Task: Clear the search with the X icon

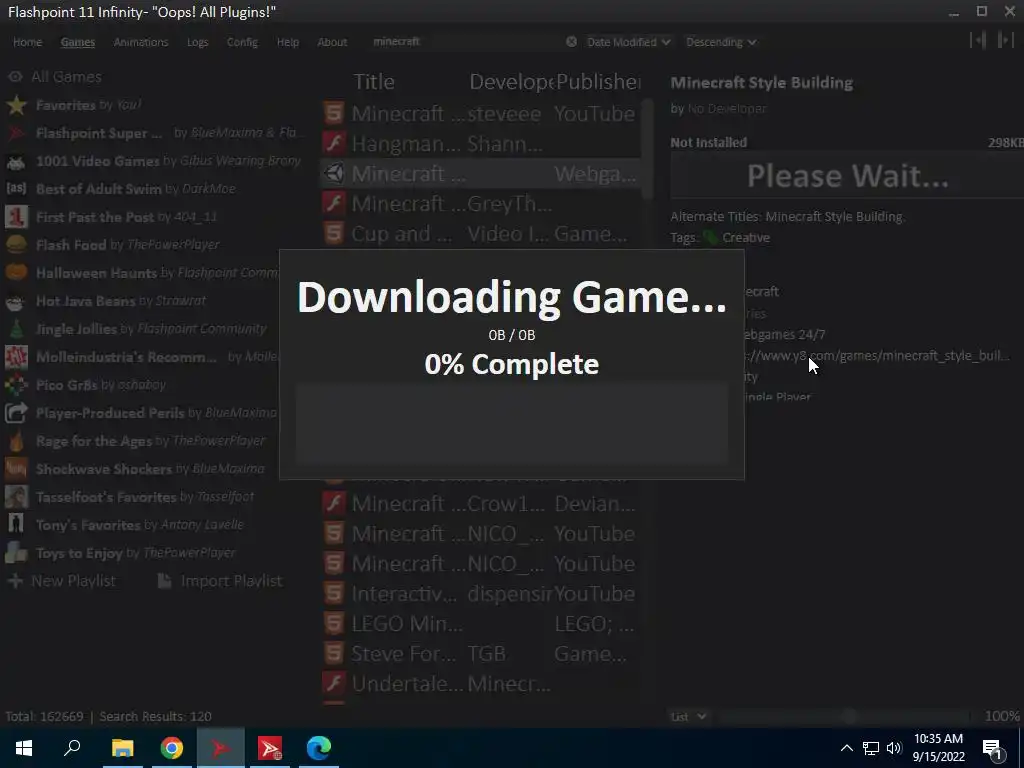Action: click(571, 42)
